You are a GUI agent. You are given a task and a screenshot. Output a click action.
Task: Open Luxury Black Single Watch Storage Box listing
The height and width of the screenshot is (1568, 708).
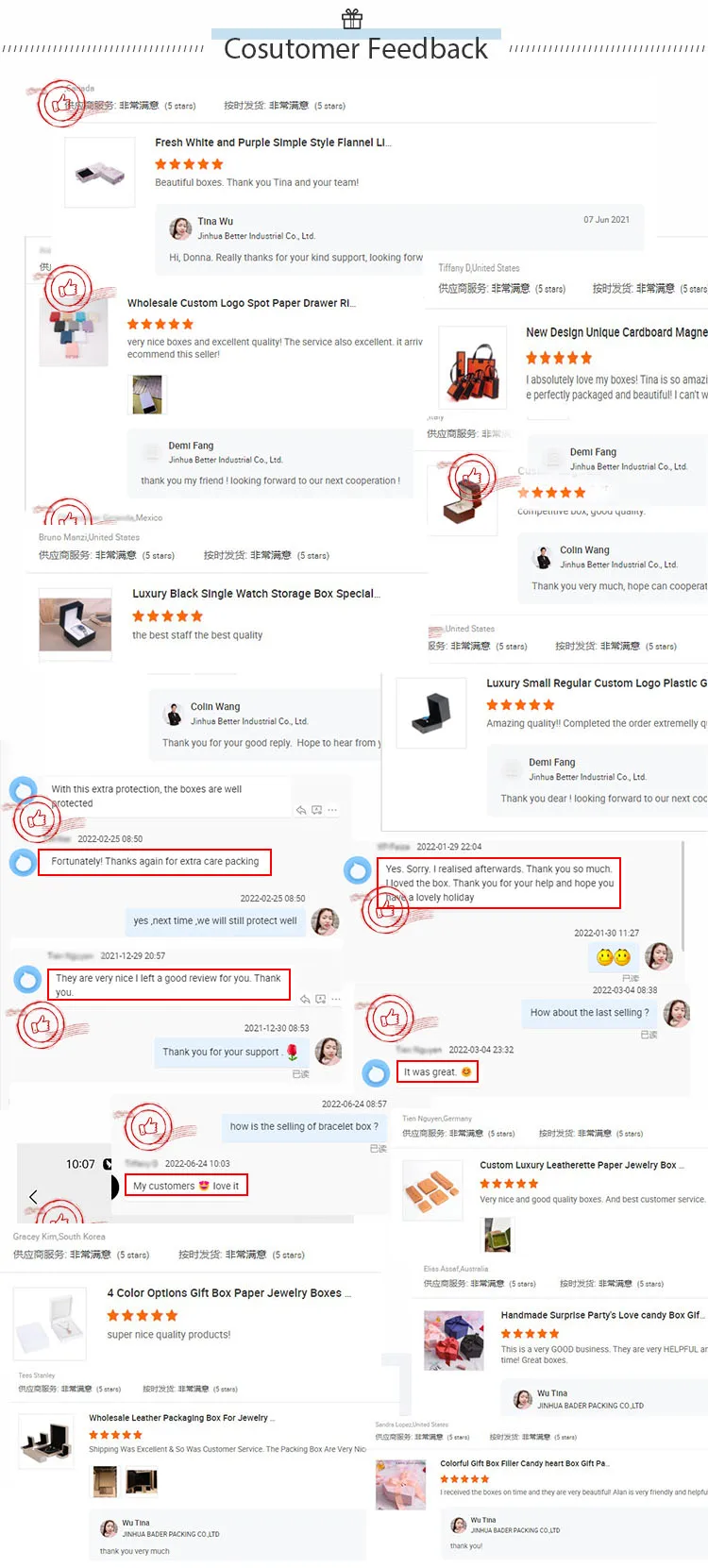[256, 594]
